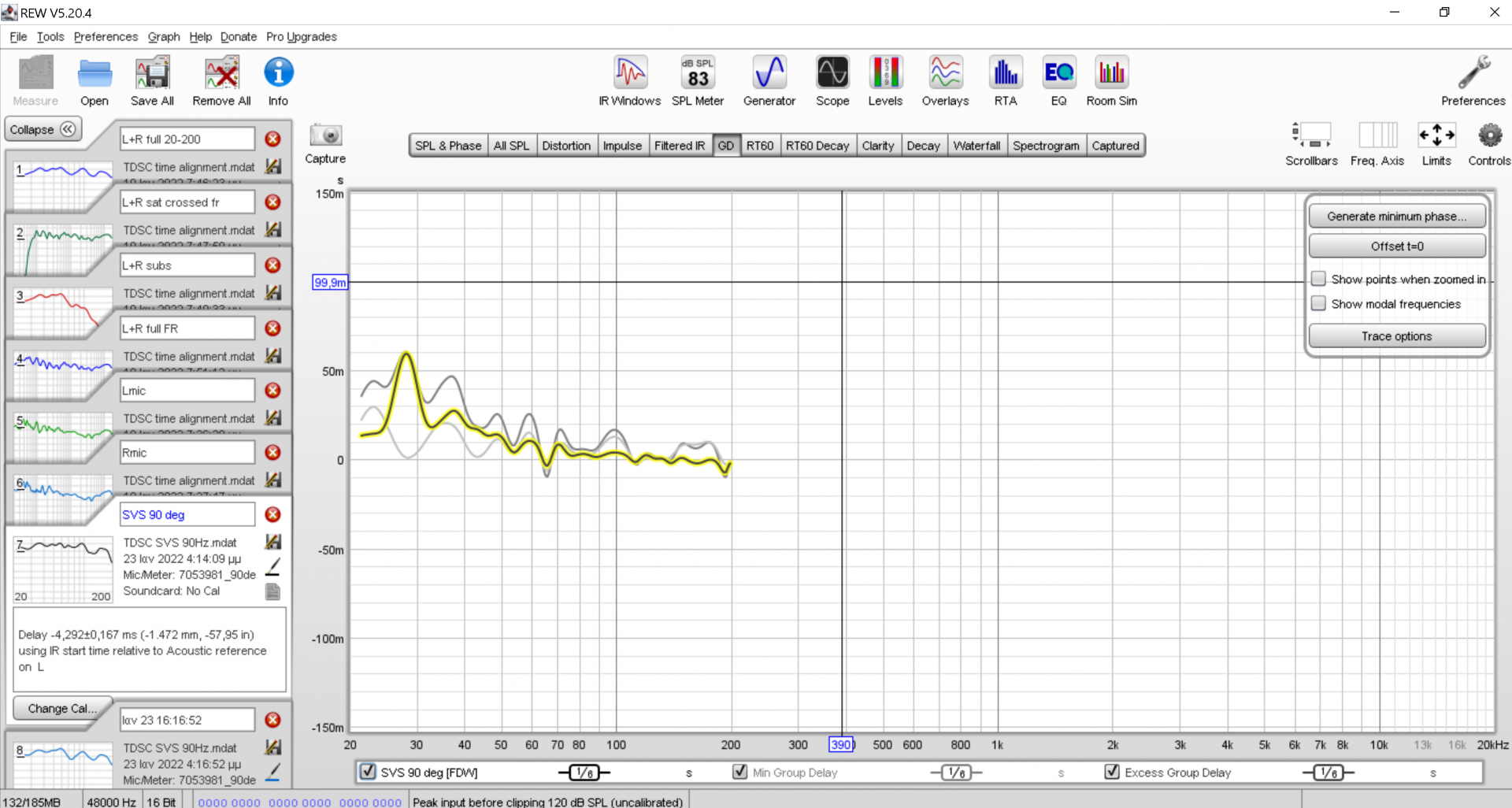Viewport: 1512px width, 808px height.
Task: Uncheck the SVS 90 deg trace
Action: [368, 772]
